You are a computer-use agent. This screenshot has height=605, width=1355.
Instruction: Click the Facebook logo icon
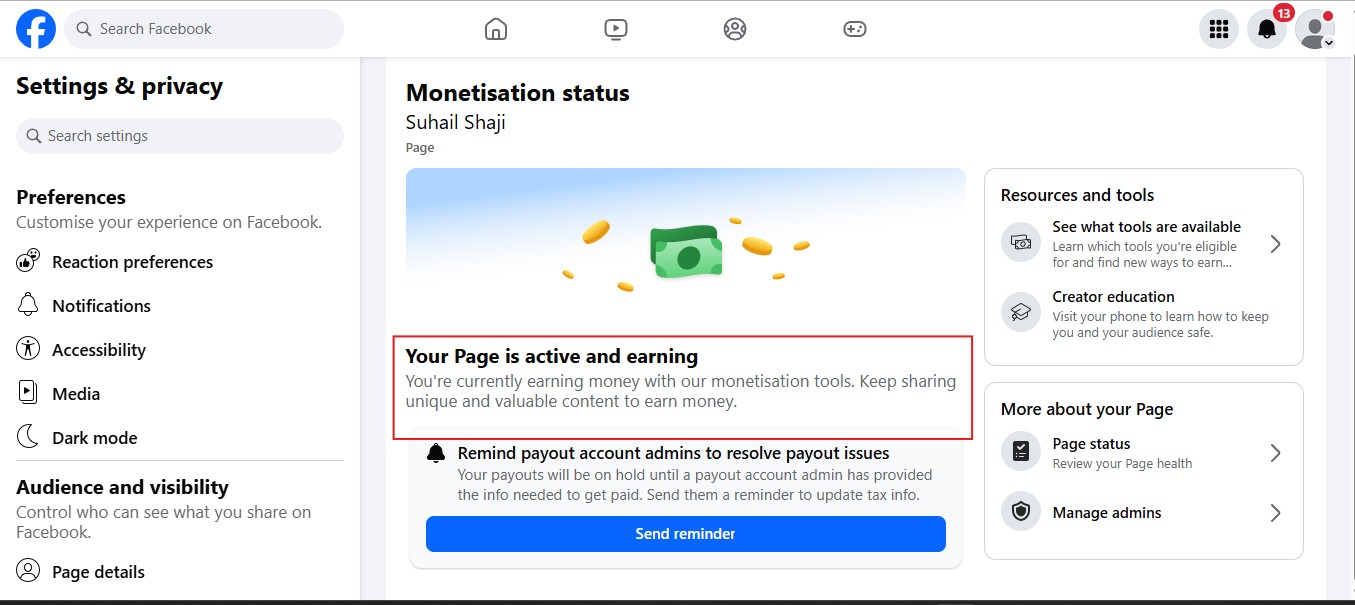click(36, 29)
